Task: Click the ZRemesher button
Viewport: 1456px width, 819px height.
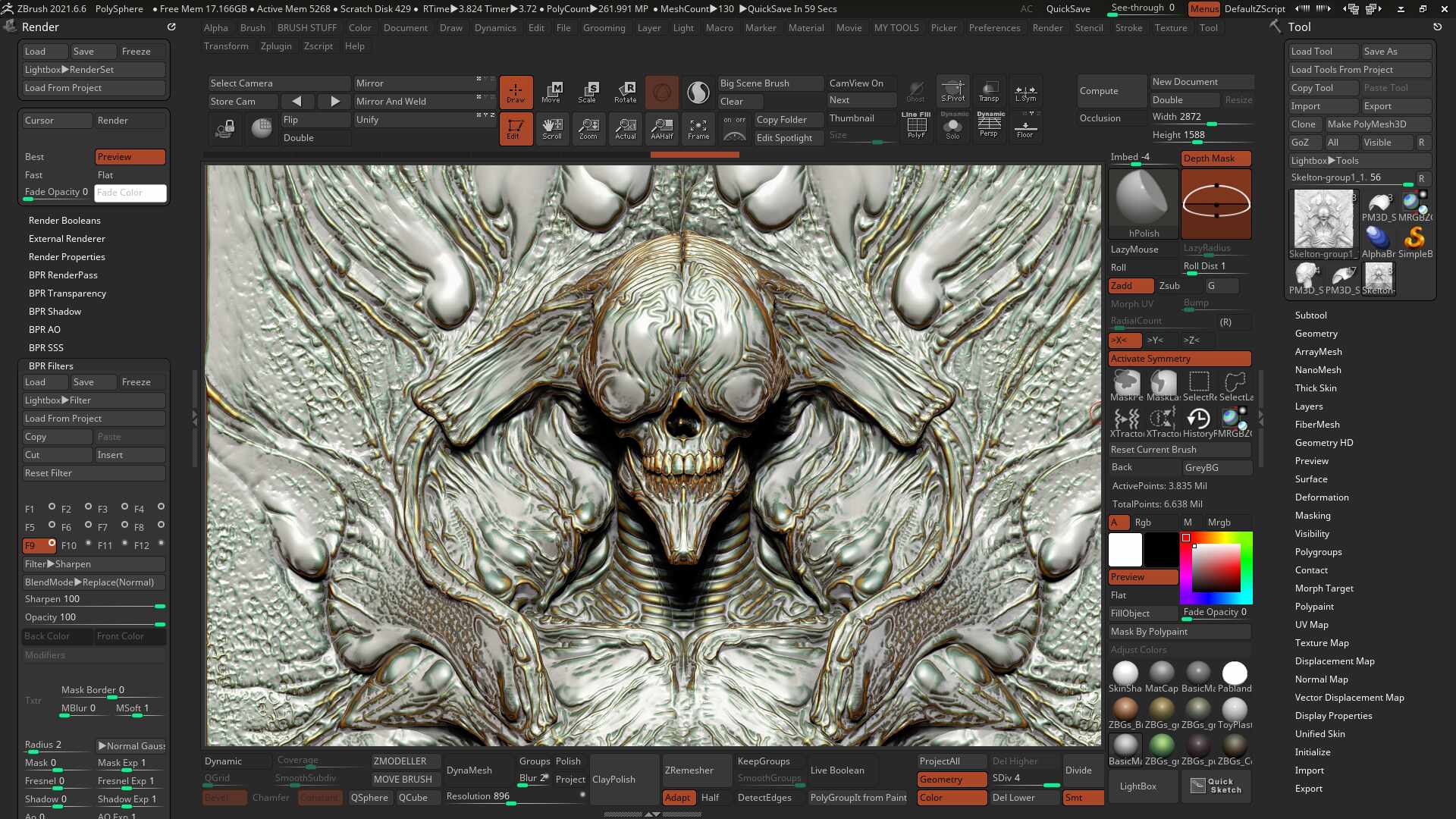Action: pyautogui.click(x=697, y=770)
